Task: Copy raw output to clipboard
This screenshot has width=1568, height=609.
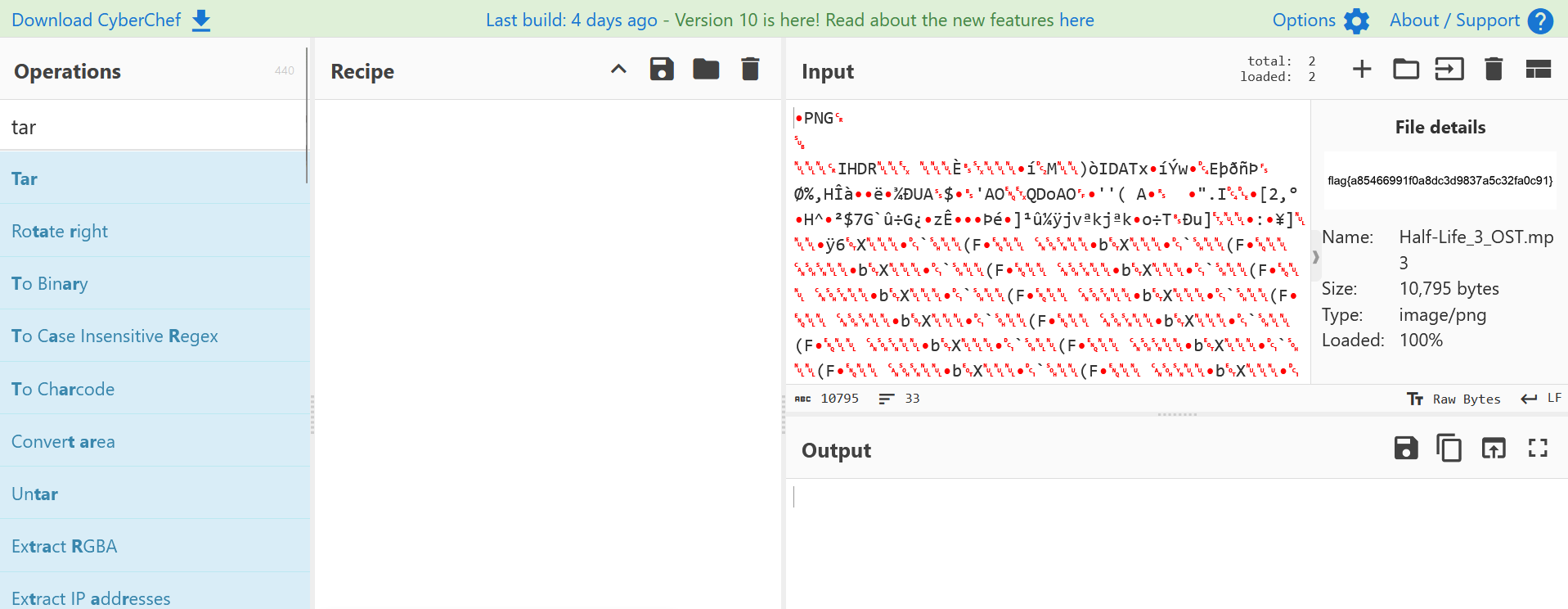Action: [x=1449, y=449]
